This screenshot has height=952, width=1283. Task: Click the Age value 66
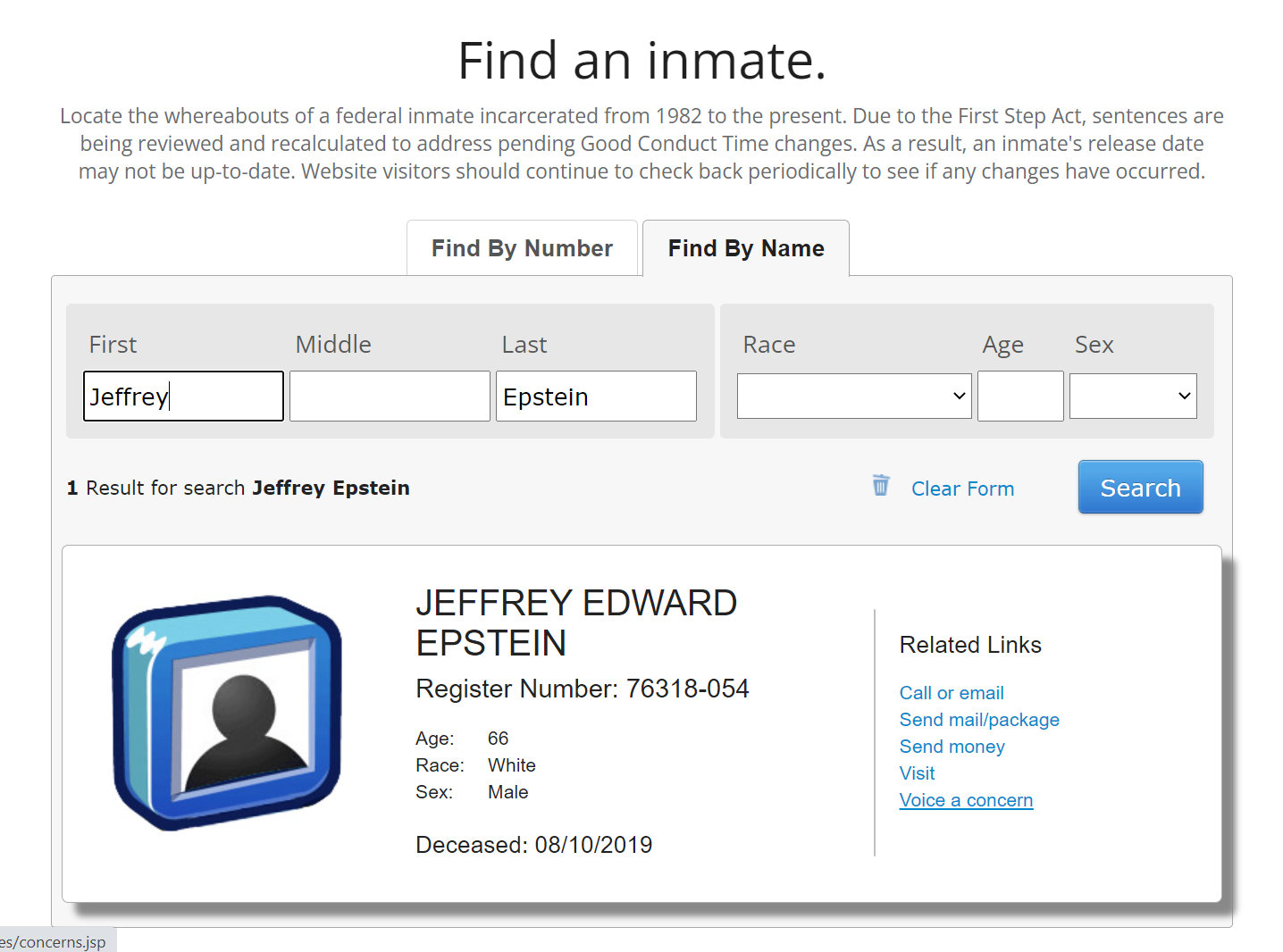[498, 739]
